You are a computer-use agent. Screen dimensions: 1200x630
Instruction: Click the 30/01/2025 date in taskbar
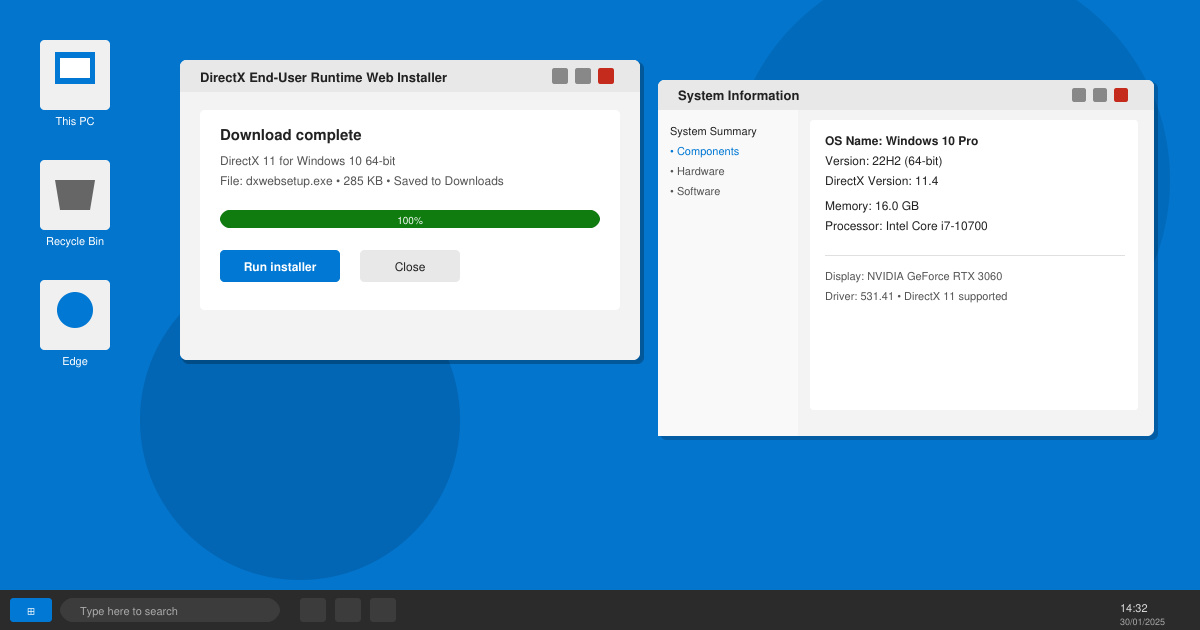tap(1142, 622)
